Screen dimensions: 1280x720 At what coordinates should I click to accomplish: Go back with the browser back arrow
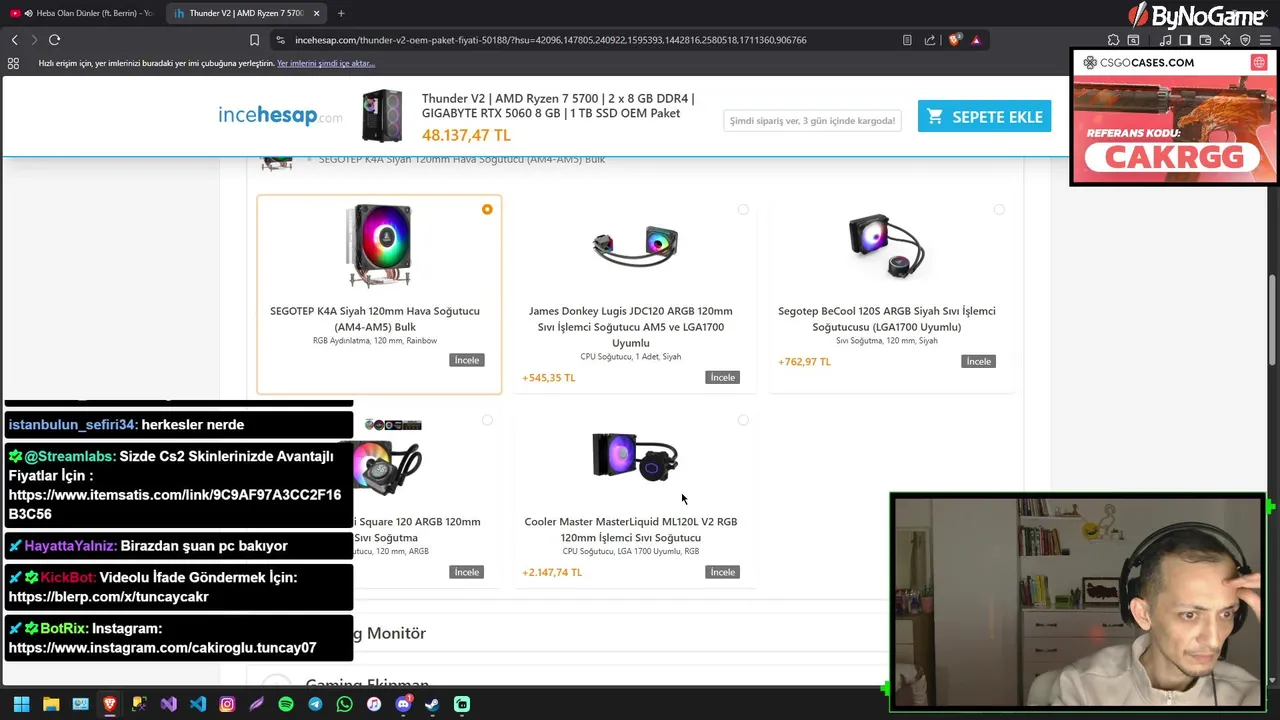tap(14, 40)
